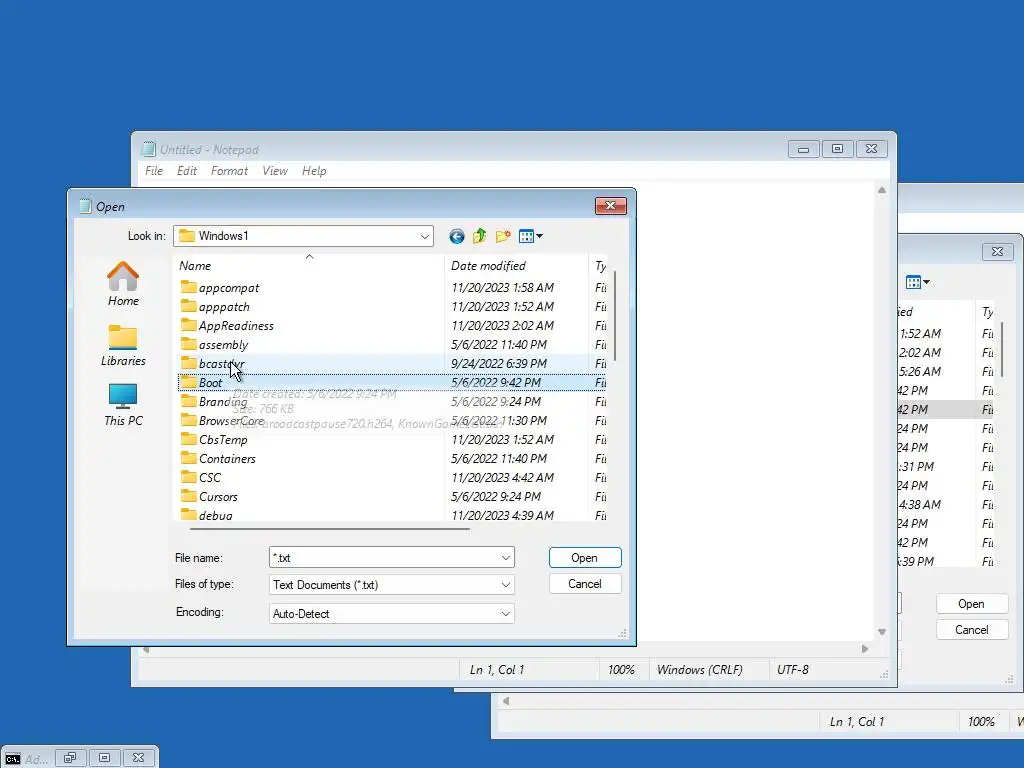Click Notepad scroll up arrow
The width and height of the screenshot is (1024, 768).
click(x=882, y=190)
